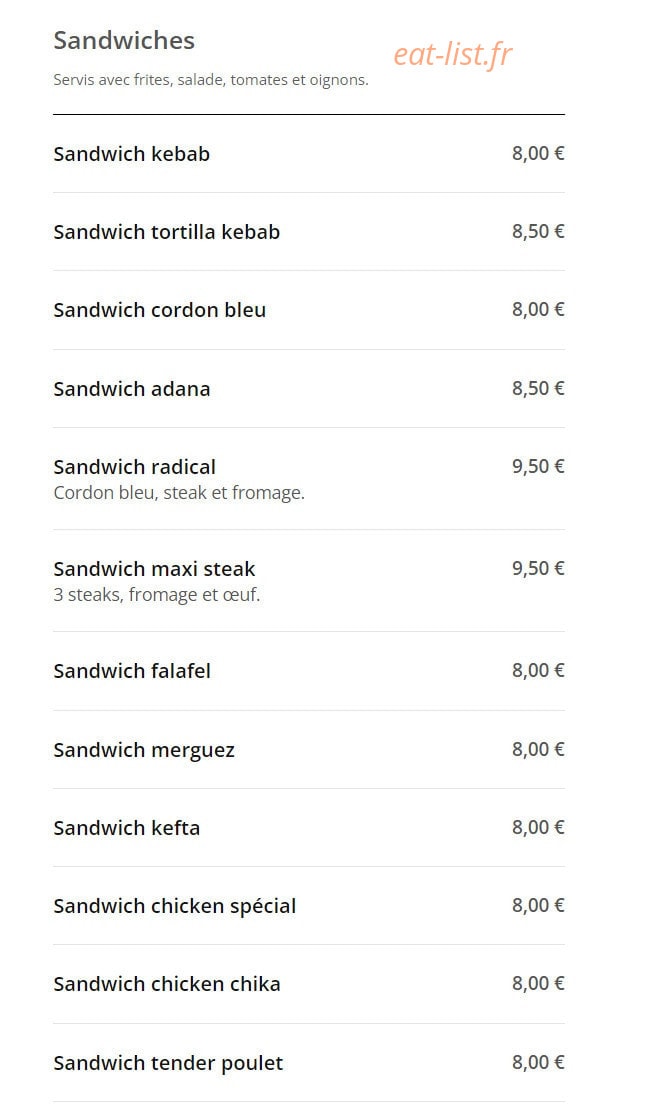Pick Sandwich merguez from the list
The height and width of the screenshot is (1108, 645).
point(144,750)
